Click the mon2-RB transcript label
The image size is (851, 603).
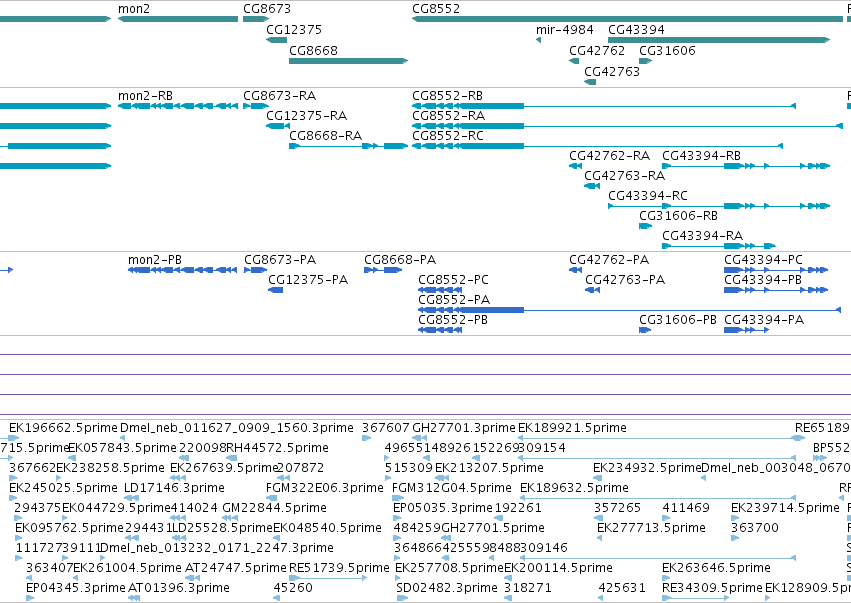pos(145,96)
